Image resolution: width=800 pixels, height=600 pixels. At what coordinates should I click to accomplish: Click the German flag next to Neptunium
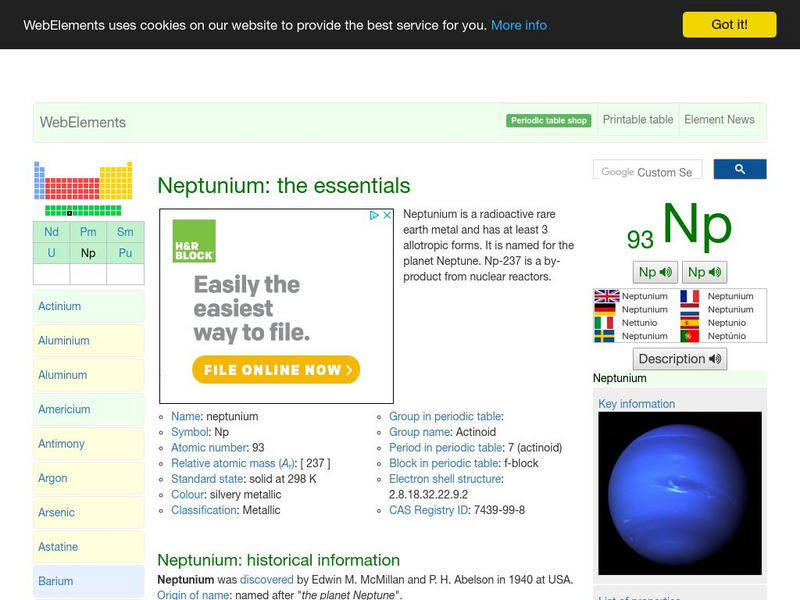pyautogui.click(x=604, y=309)
